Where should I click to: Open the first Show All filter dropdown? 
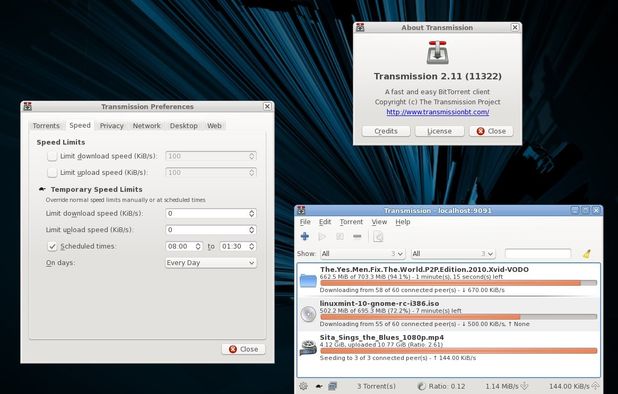pos(363,254)
